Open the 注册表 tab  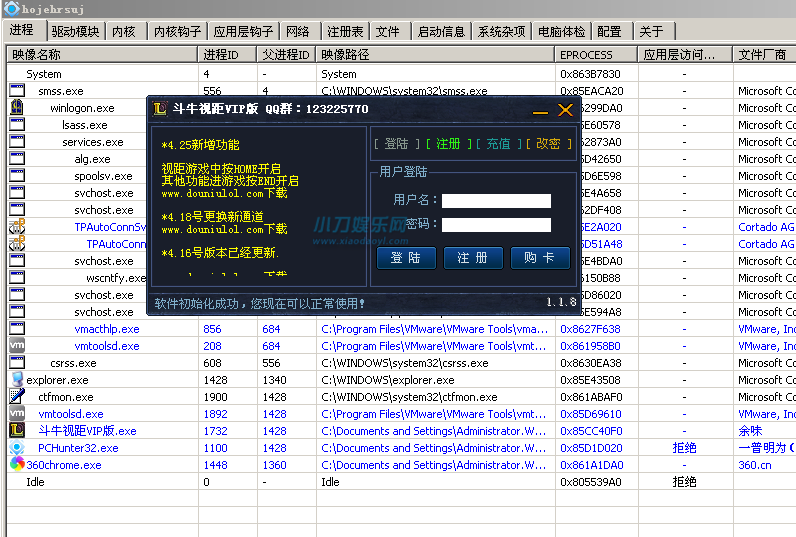point(345,31)
